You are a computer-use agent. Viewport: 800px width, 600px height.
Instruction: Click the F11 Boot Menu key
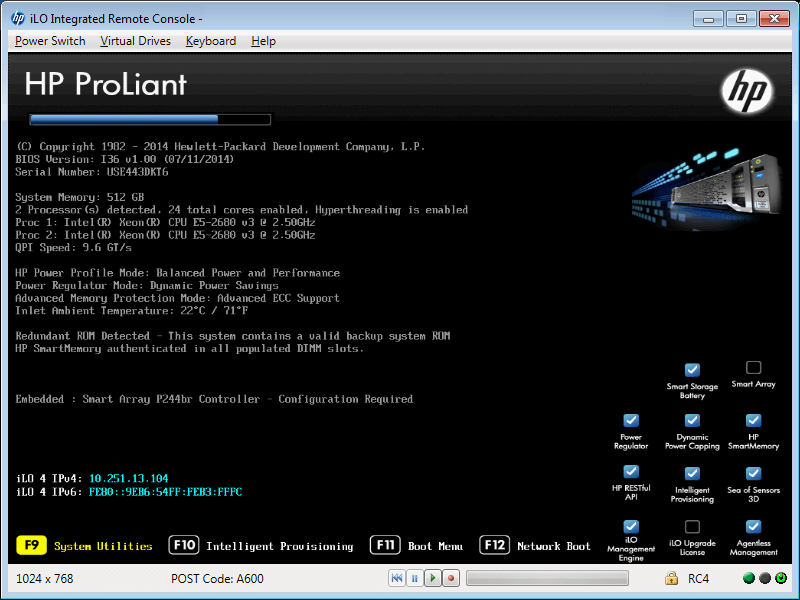pyautogui.click(x=385, y=545)
